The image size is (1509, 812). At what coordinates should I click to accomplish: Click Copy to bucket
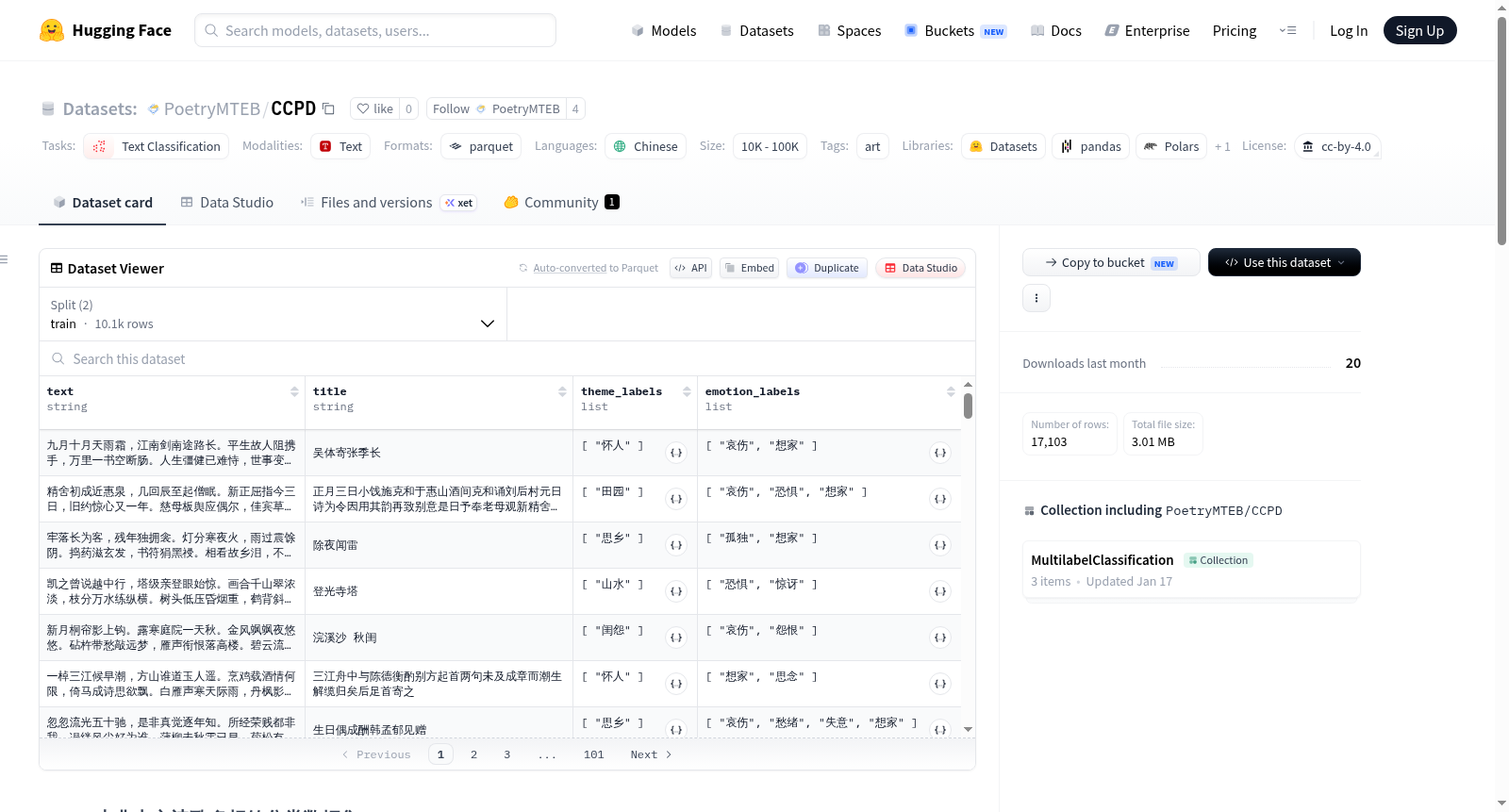click(1111, 262)
